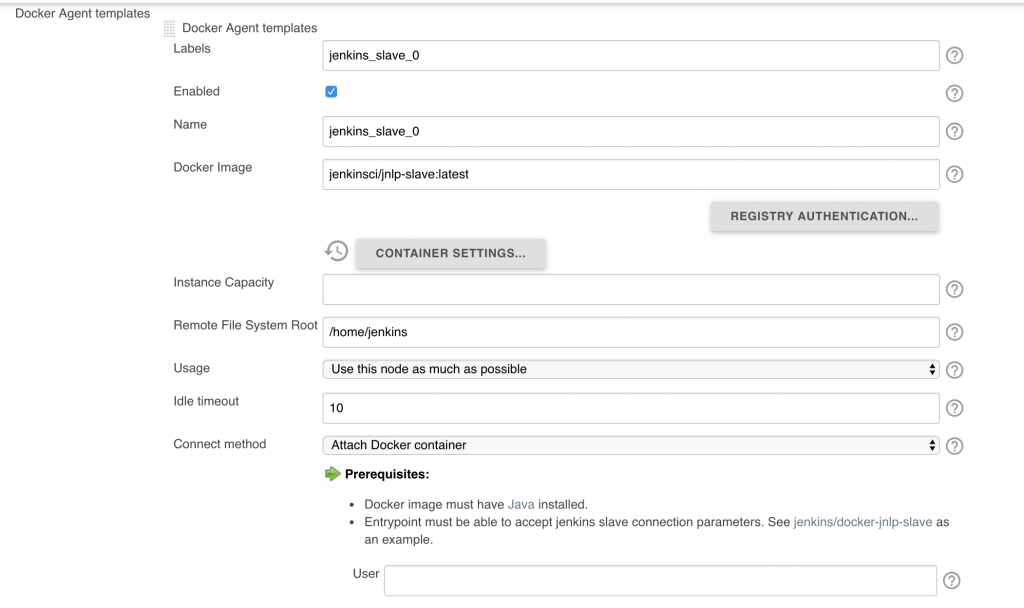
Task: Click the green Prerequisites arrow icon
Action: (332, 474)
